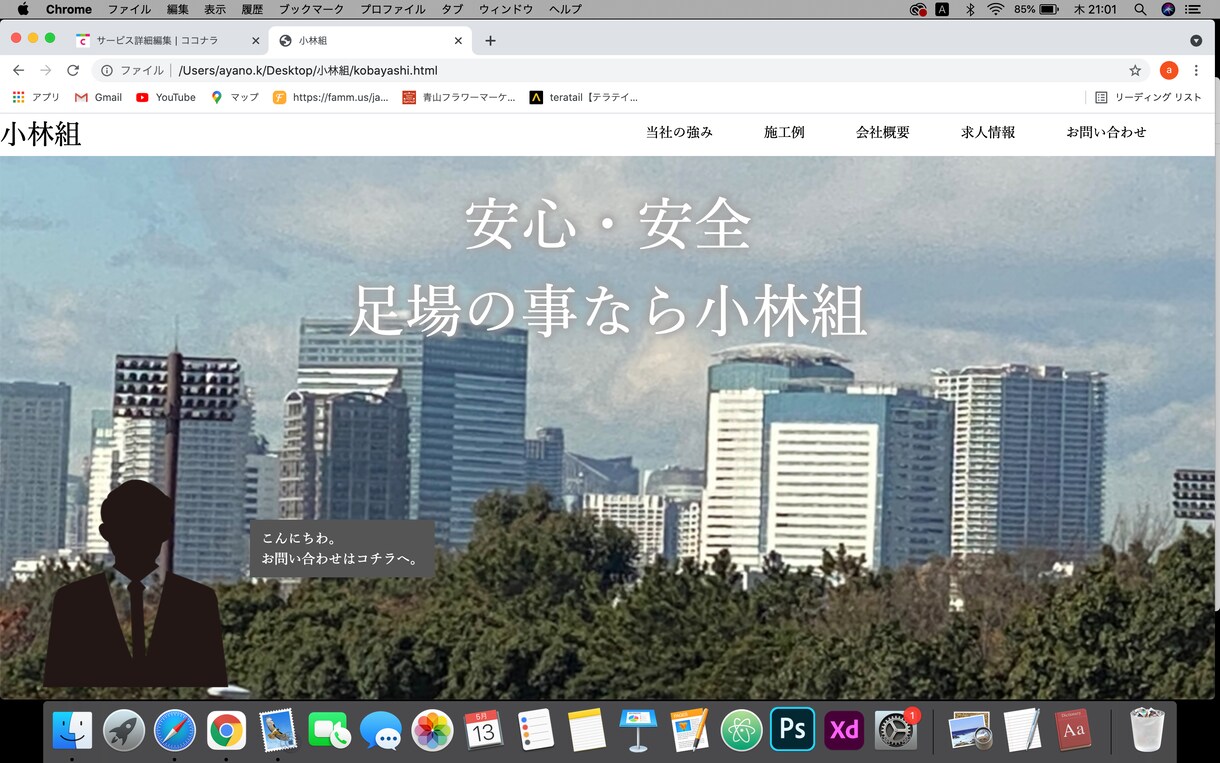Click the 小林組 site logo

(x=41, y=134)
